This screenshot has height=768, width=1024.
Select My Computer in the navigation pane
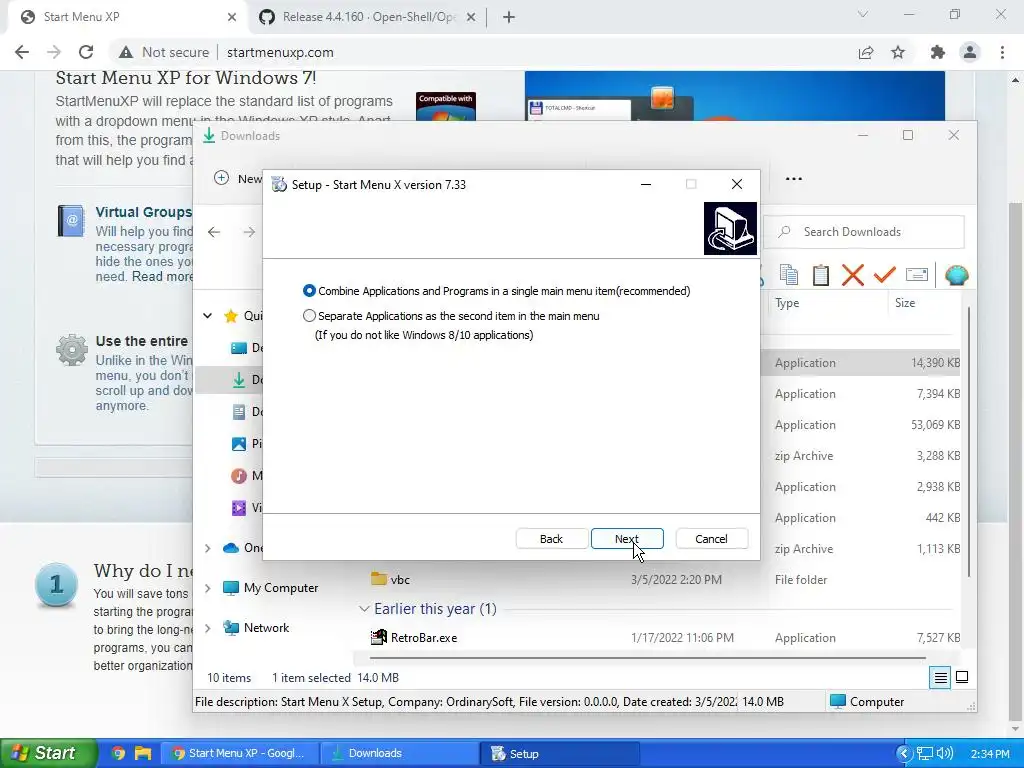click(281, 588)
